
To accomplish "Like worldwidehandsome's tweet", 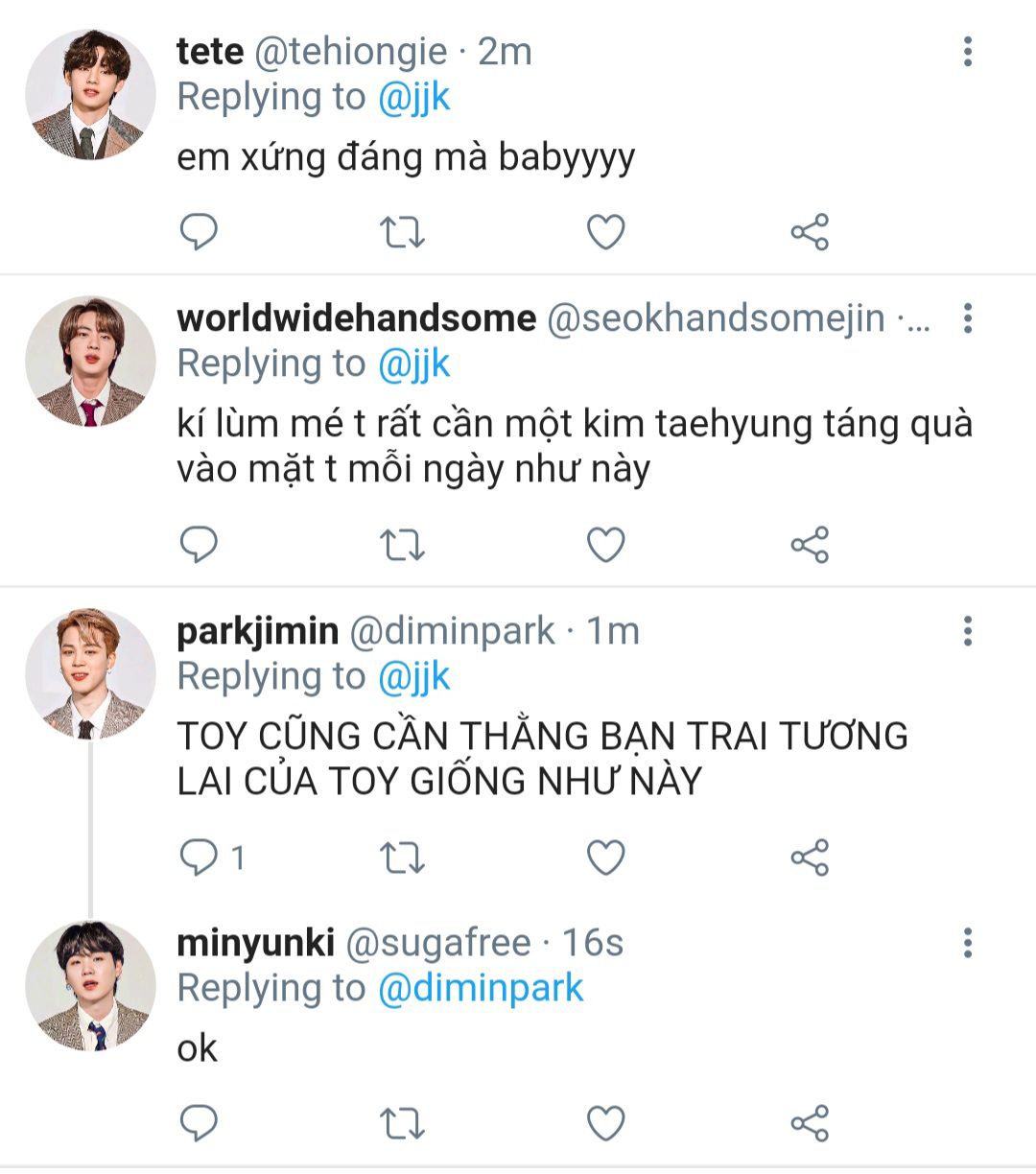I will [605, 545].
